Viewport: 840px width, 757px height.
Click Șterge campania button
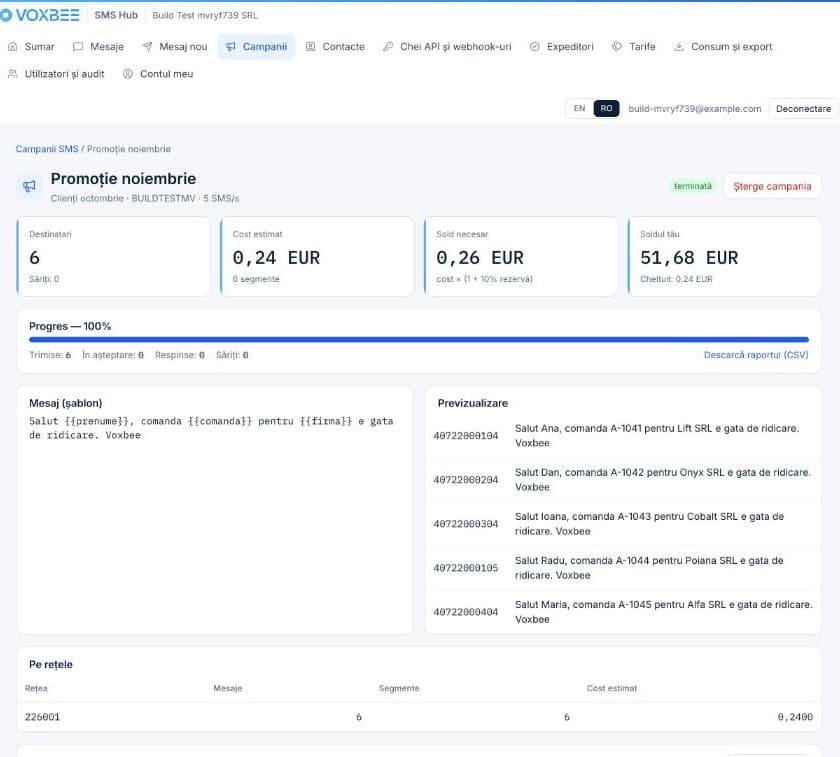(x=772, y=186)
